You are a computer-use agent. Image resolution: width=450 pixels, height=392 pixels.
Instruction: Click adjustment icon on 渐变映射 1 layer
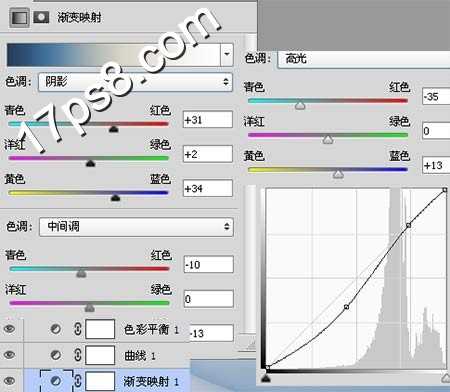point(56,380)
